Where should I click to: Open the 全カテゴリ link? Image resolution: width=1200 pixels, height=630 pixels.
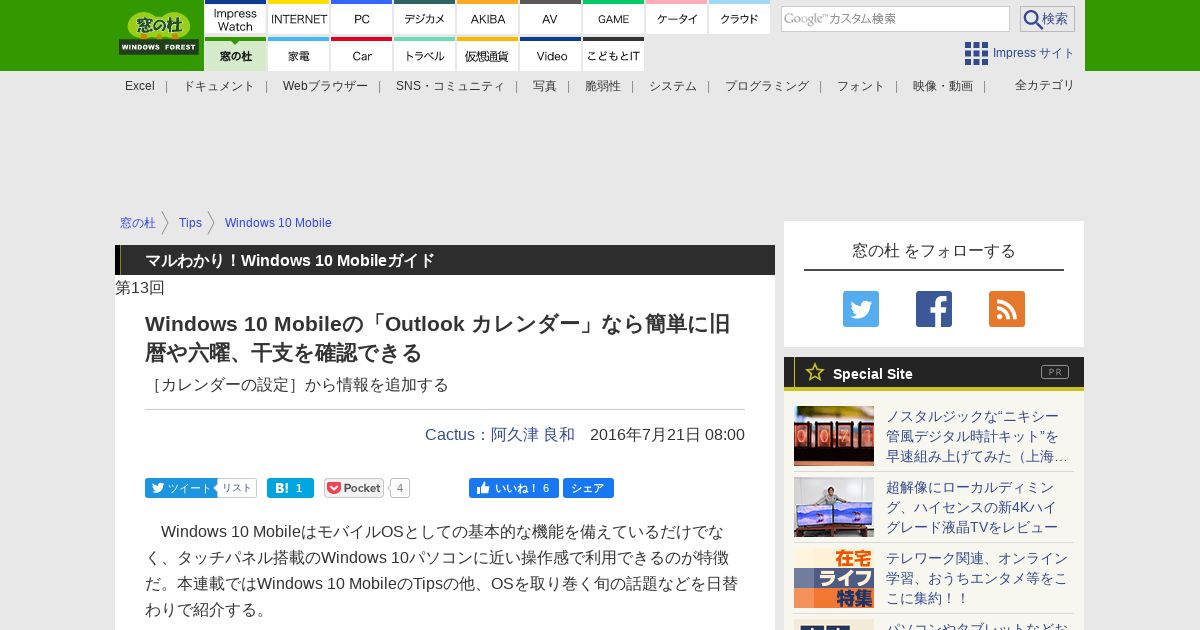tap(1045, 85)
